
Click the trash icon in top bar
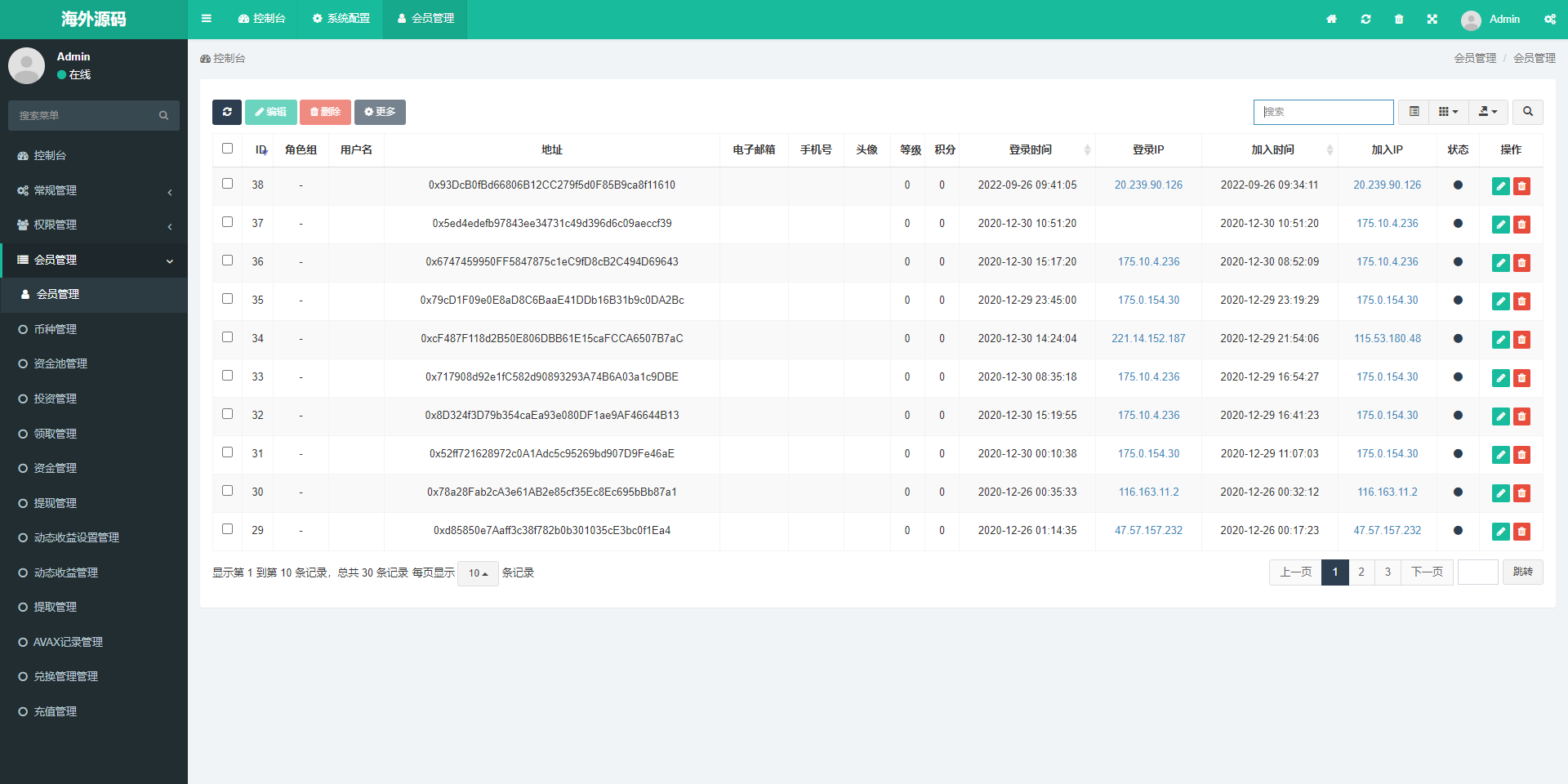[1399, 19]
